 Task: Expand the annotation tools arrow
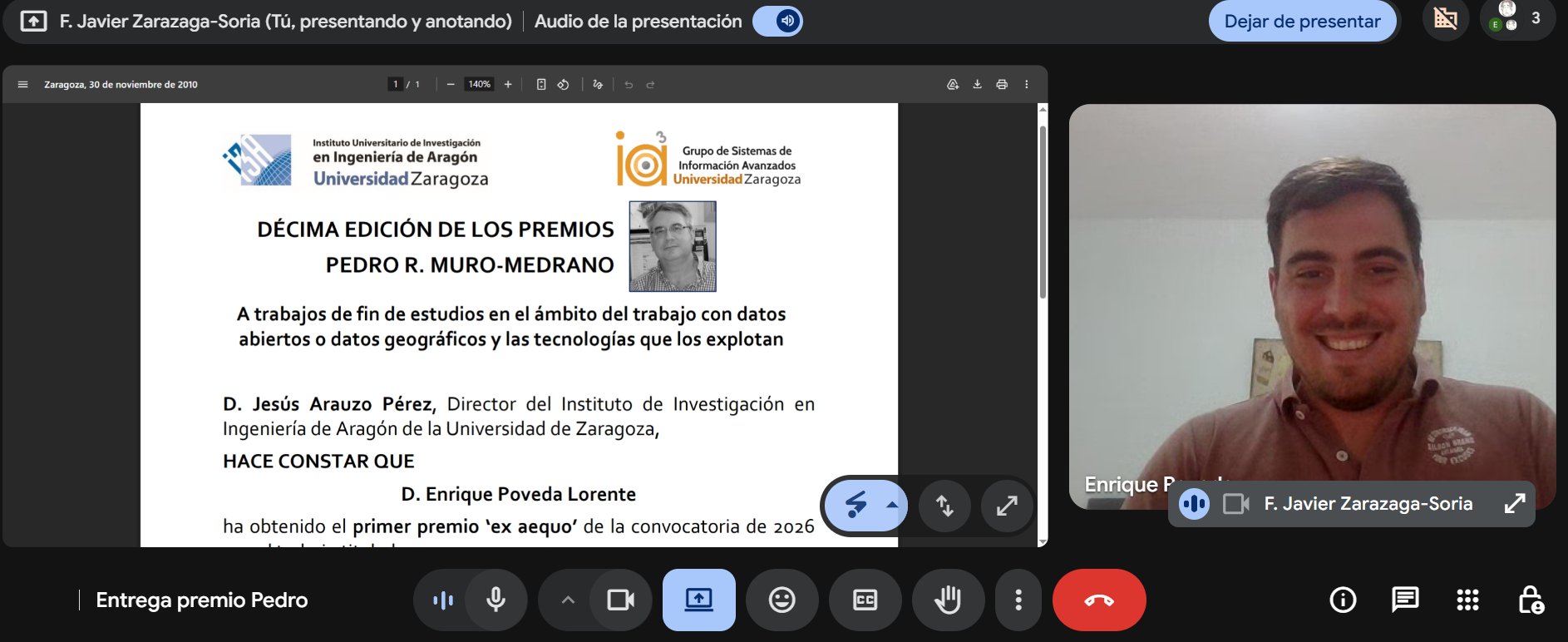[892, 505]
